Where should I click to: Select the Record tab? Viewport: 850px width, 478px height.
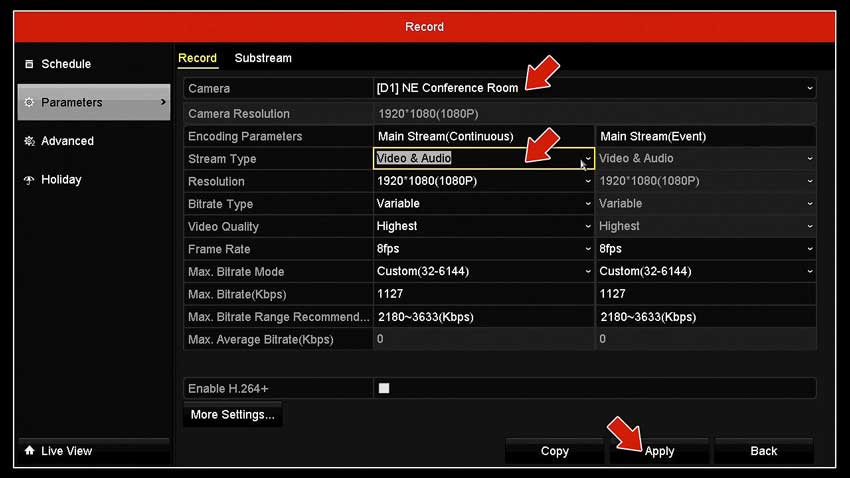(x=197, y=58)
